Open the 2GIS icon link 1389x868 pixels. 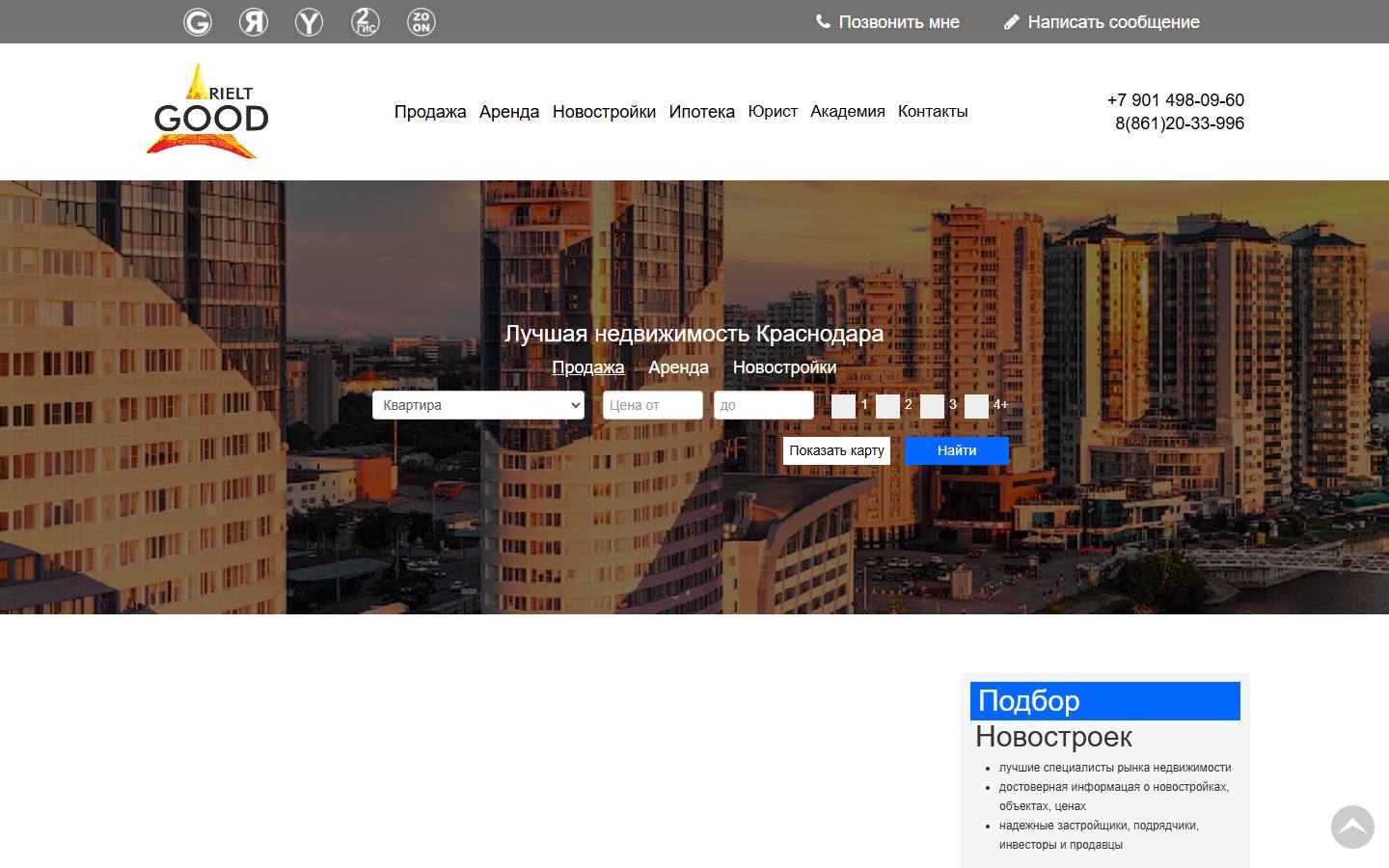click(x=365, y=22)
